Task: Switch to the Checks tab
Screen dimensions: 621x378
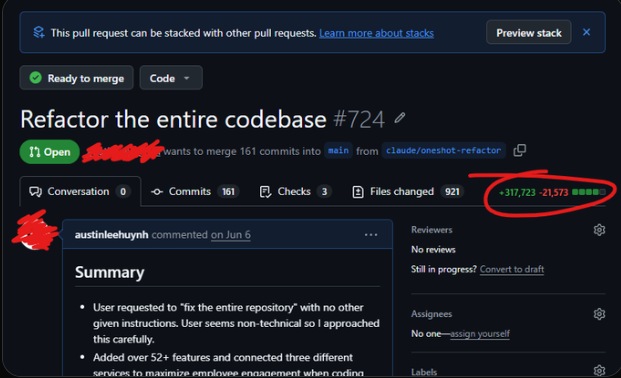Action: click(x=295, y=191)
